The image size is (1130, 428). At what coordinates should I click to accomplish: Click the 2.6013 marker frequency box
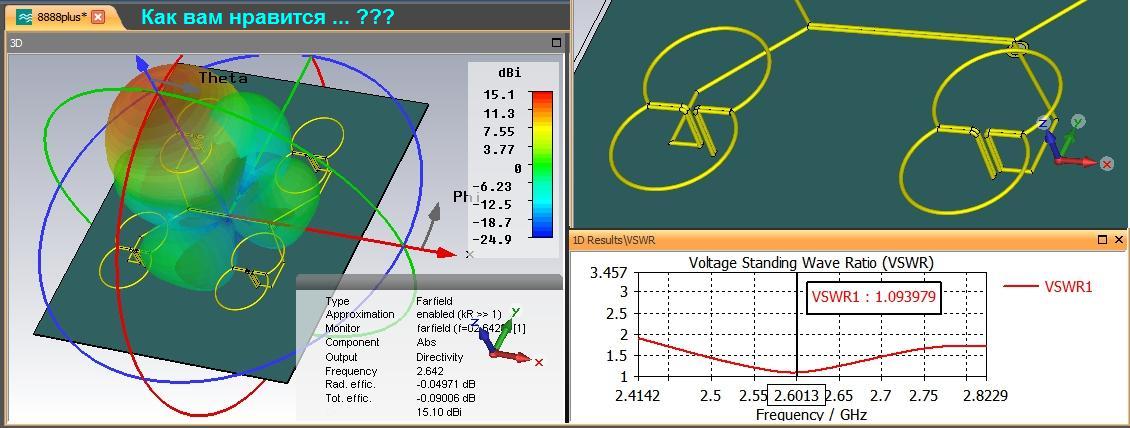pos(796,395)
